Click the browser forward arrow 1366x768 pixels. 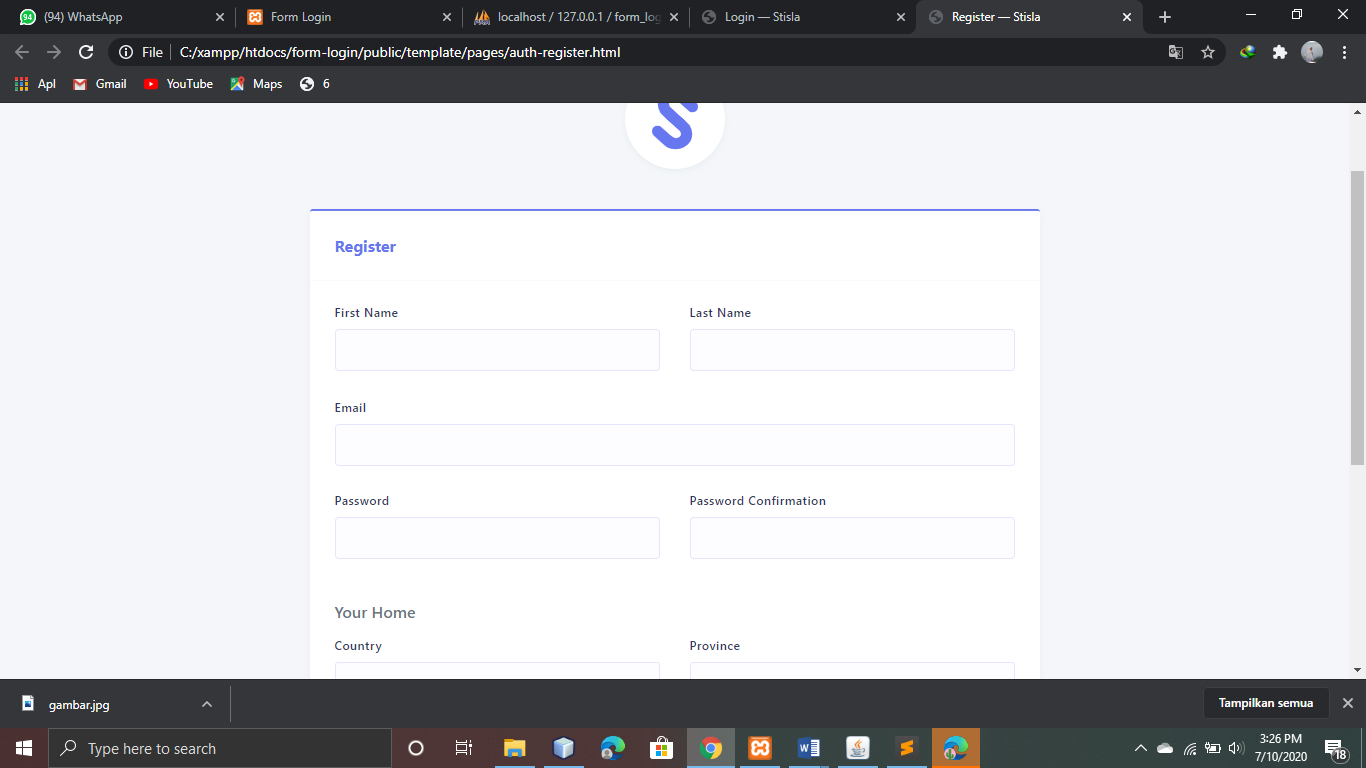click(54, 52)
